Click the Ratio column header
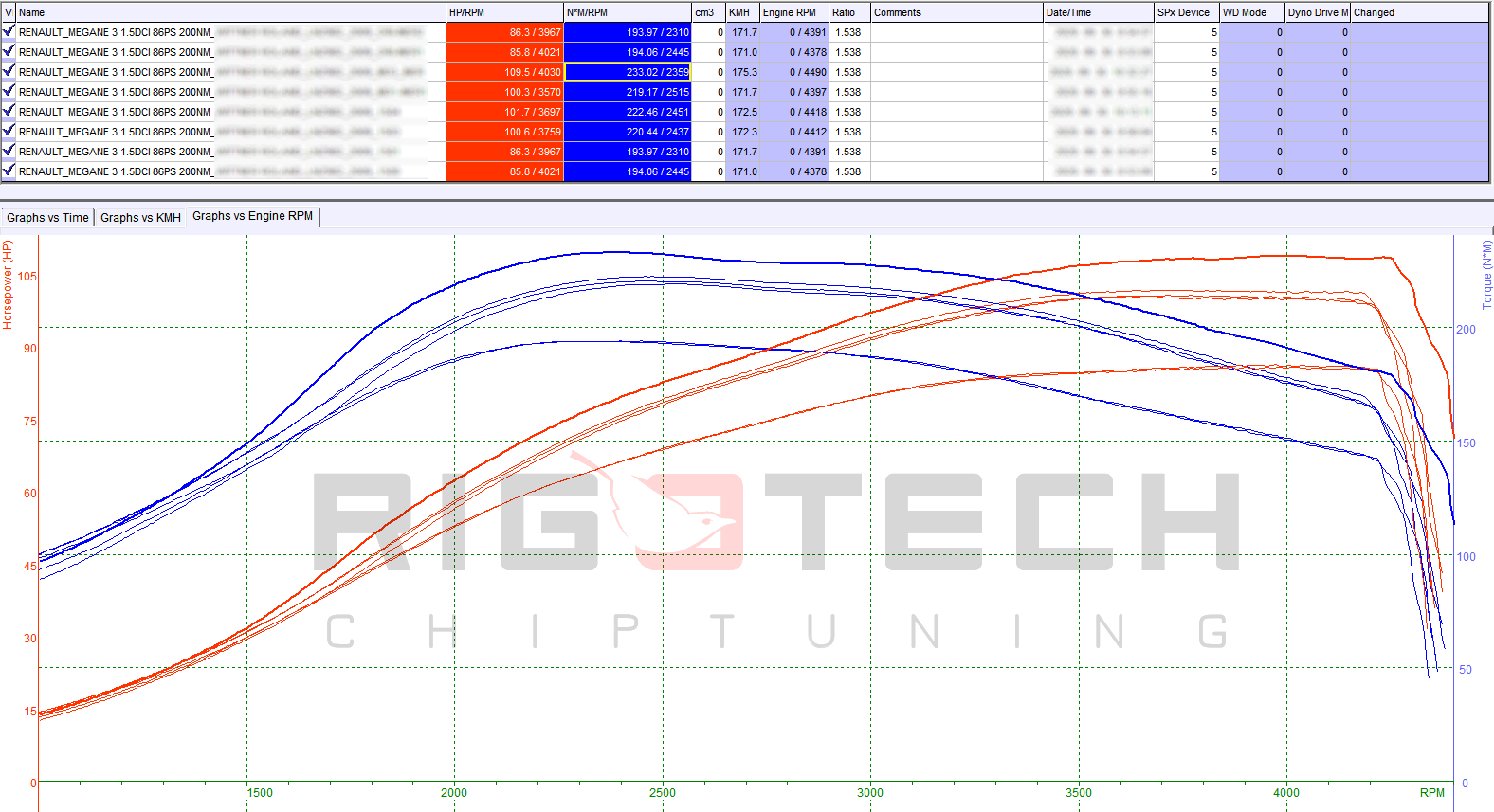1494x812 pixels. pos(849,12)
